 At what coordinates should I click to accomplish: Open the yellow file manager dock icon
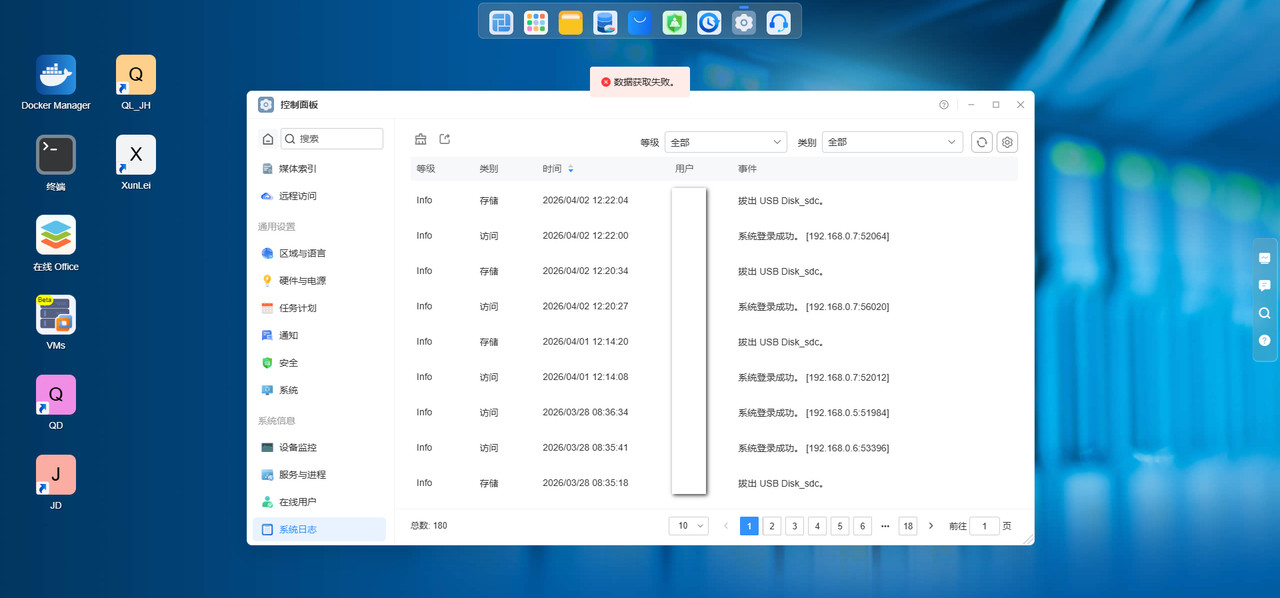click(570, 22)
